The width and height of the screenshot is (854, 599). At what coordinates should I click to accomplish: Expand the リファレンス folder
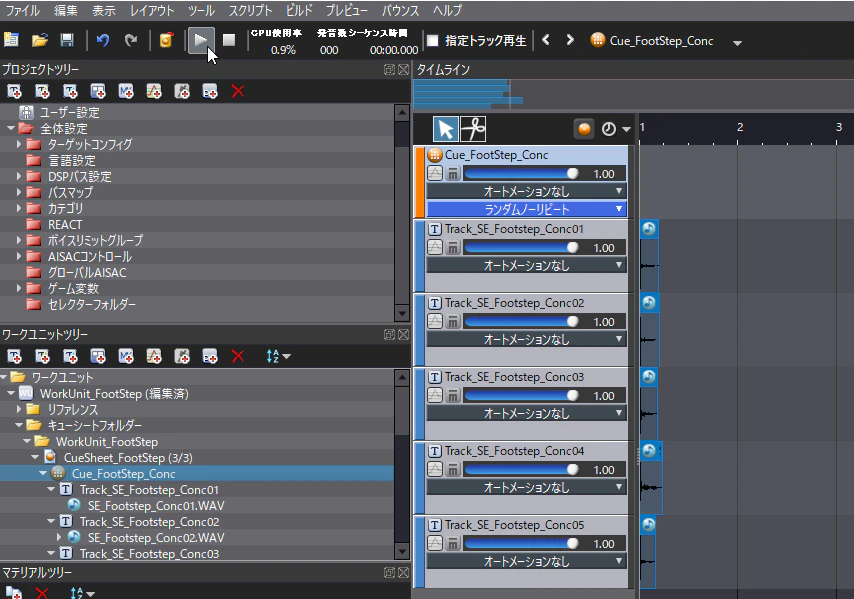[19, 409]
